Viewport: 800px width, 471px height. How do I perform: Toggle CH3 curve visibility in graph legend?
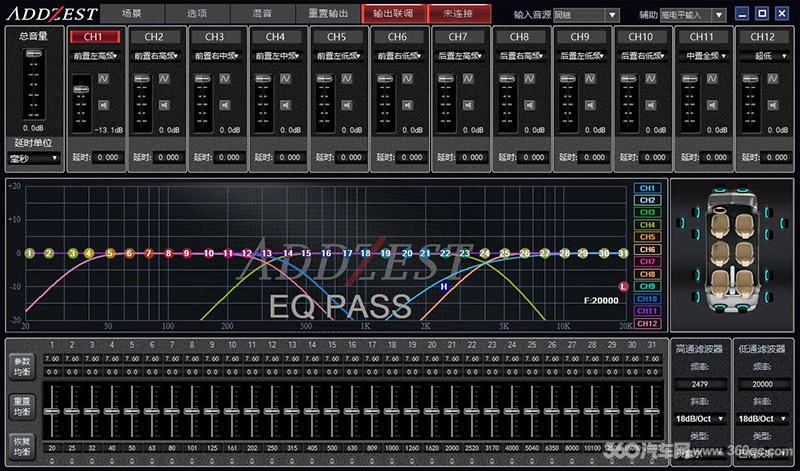coord(647,212)
